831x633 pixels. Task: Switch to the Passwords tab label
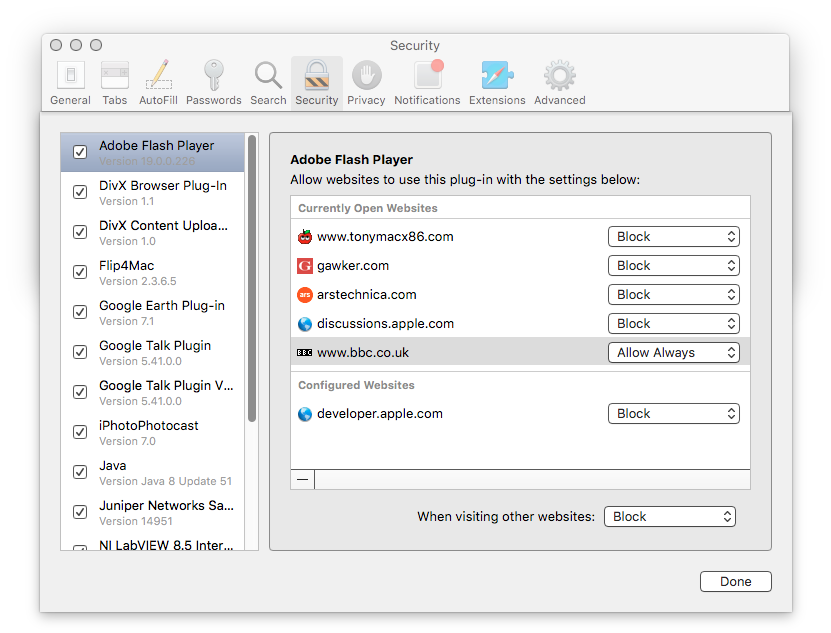click(214, 100)
